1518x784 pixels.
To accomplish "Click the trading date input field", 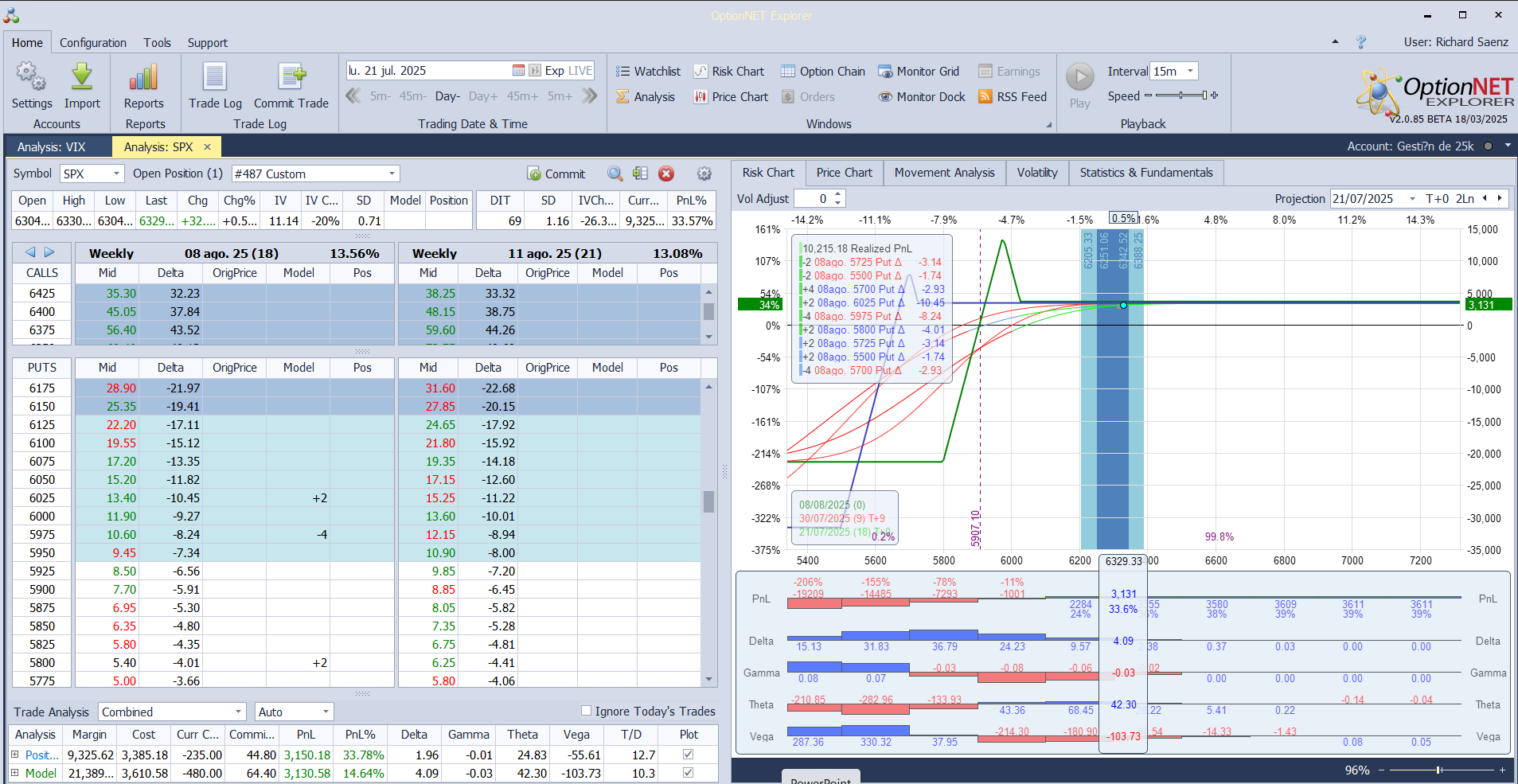I will coord(428,71).
